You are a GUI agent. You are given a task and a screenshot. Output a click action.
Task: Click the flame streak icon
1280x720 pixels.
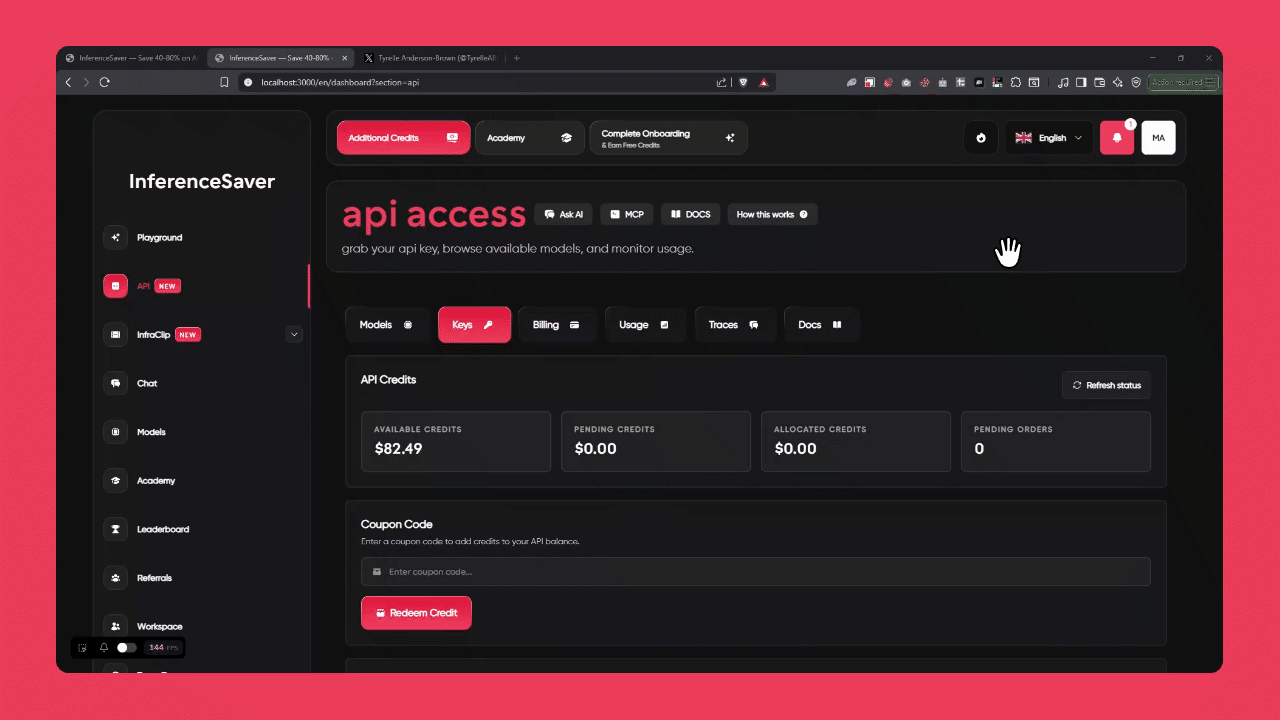pyautogui.click(x=981, y=138)
